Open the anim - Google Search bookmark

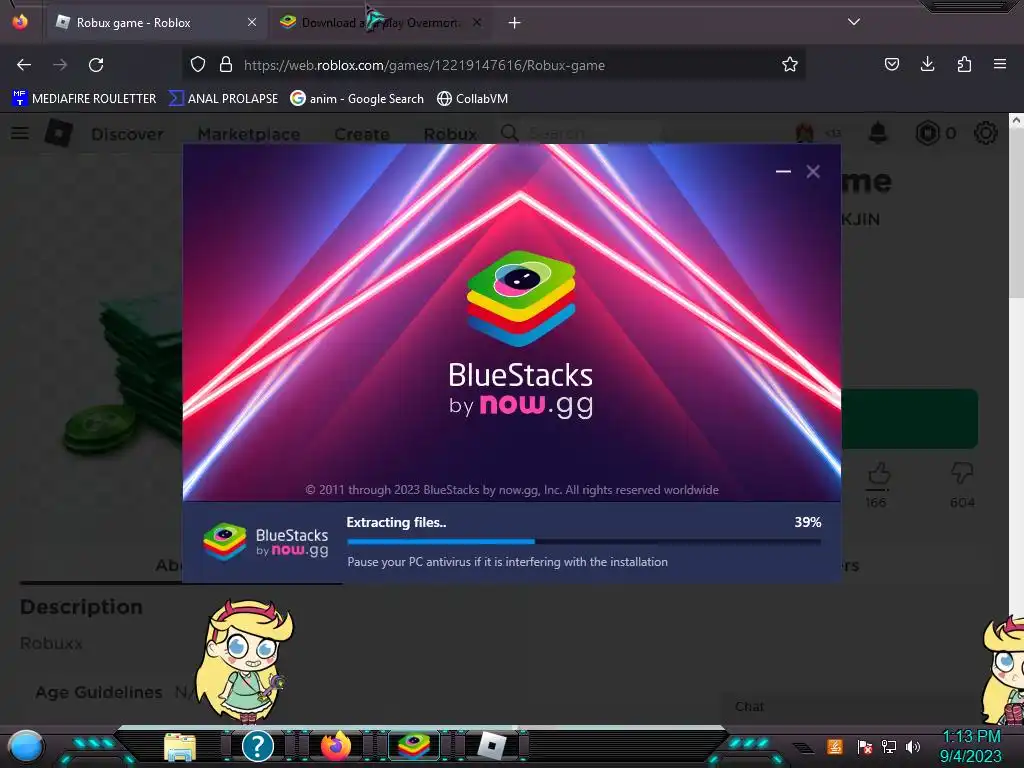click(x=357, y=99)
